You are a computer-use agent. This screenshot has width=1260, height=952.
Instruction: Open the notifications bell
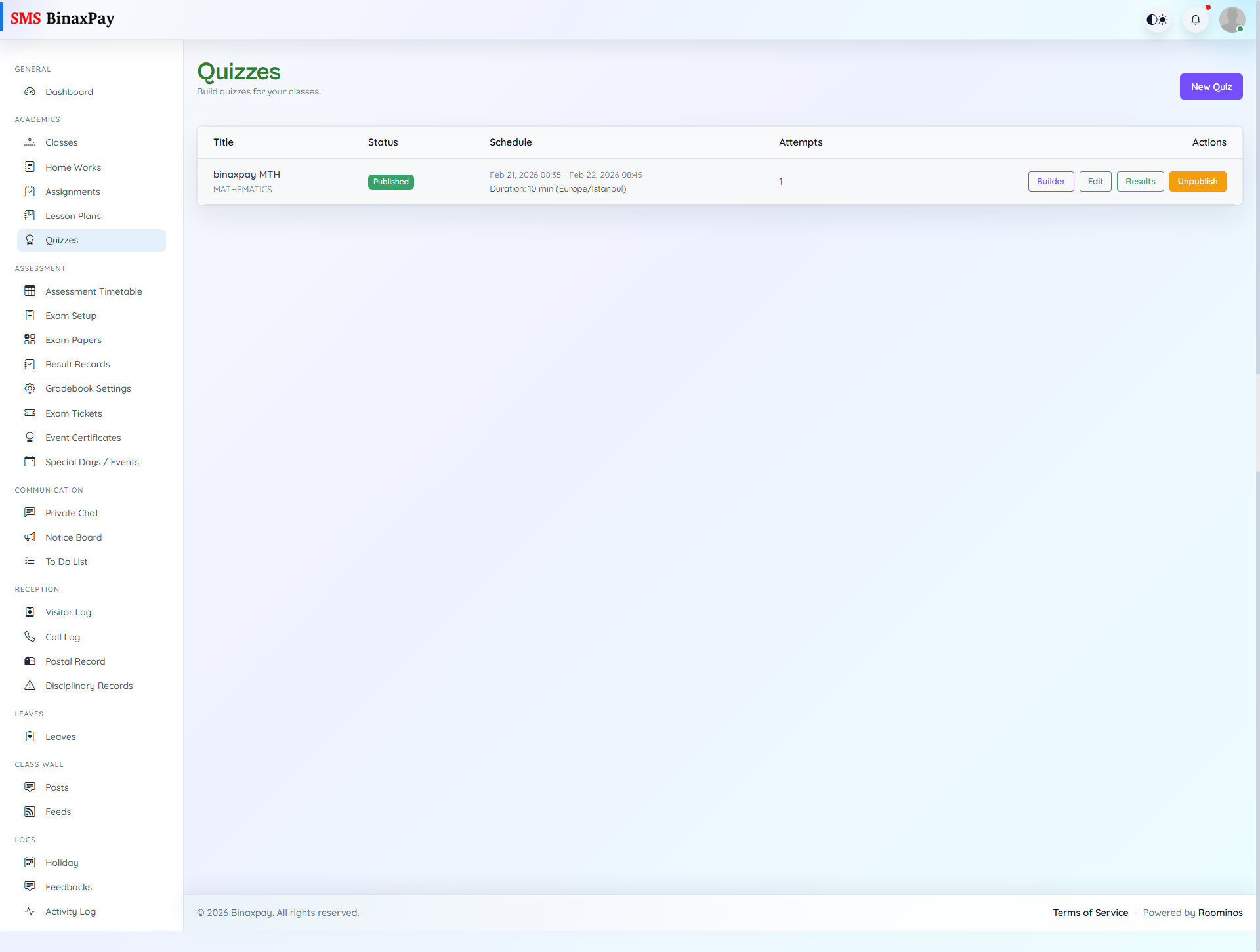click(1196, 19)
